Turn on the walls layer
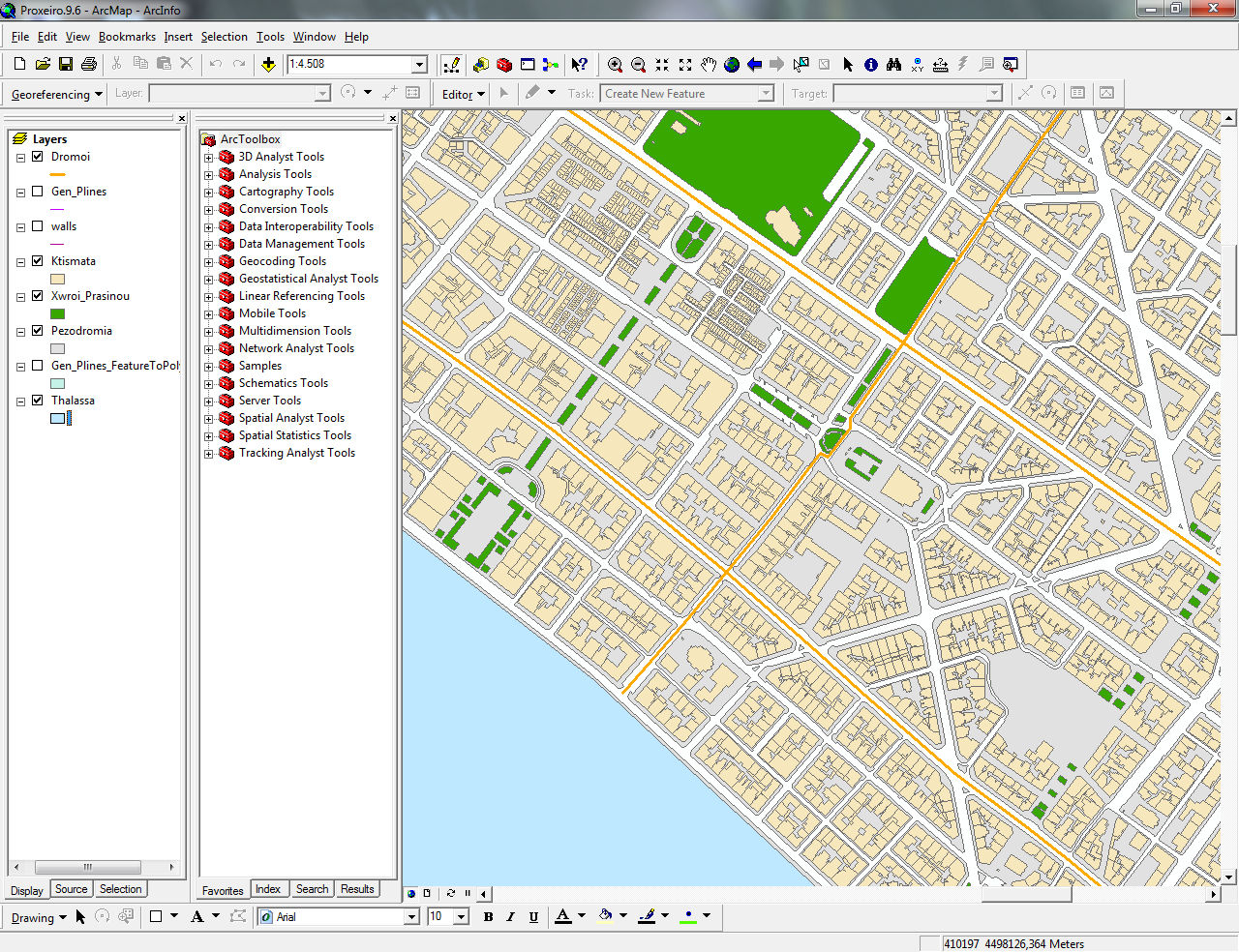The height and width of the screenshot is (952, 1239). (38, 225)
